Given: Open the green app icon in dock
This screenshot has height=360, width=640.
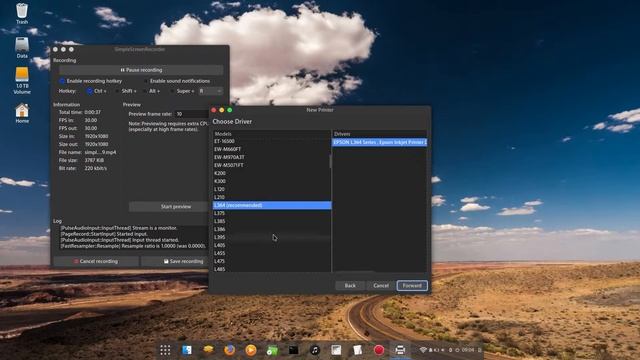Looking at the screenshot, I should [x=272, y=350].
